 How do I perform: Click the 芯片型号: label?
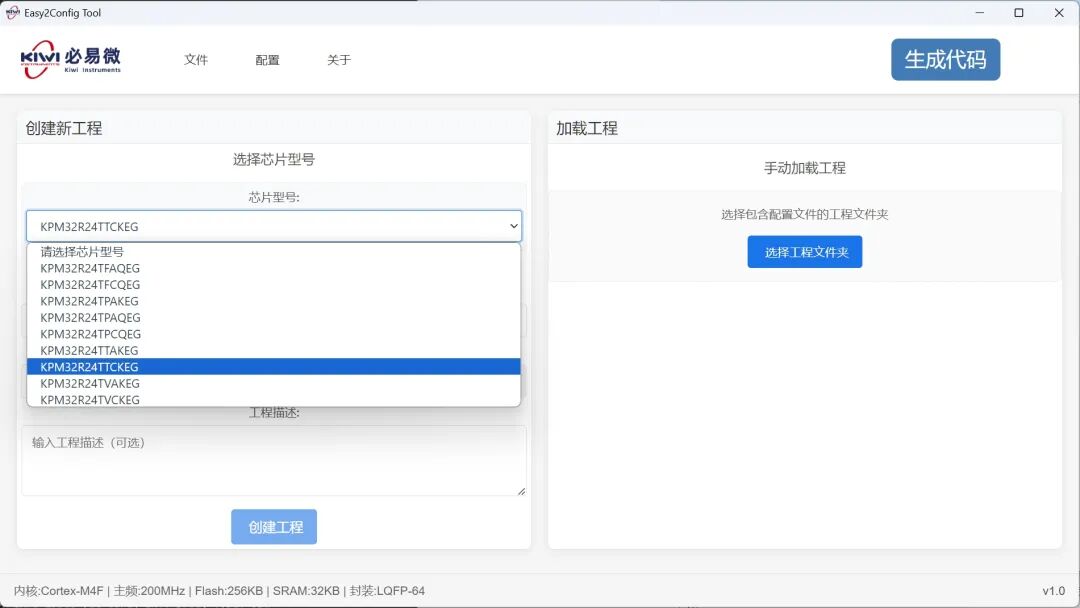point(273,197)
